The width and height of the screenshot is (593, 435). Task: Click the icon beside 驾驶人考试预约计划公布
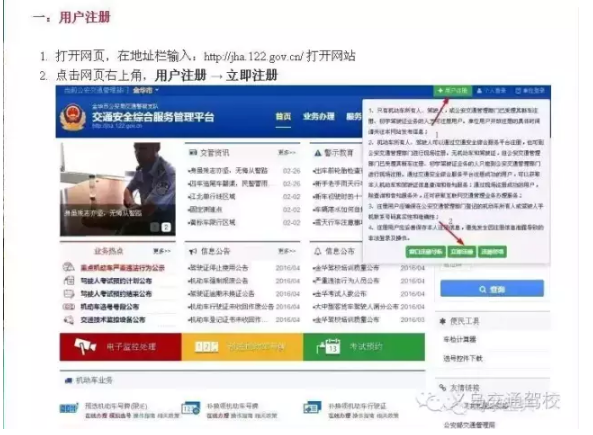pyautogui.click(x=68, y=281)
